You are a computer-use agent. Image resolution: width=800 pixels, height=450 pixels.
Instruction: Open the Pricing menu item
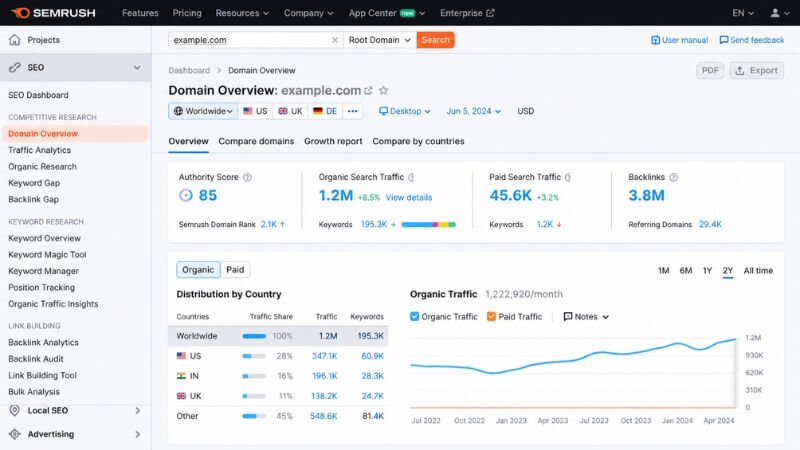tap(187, 13)
